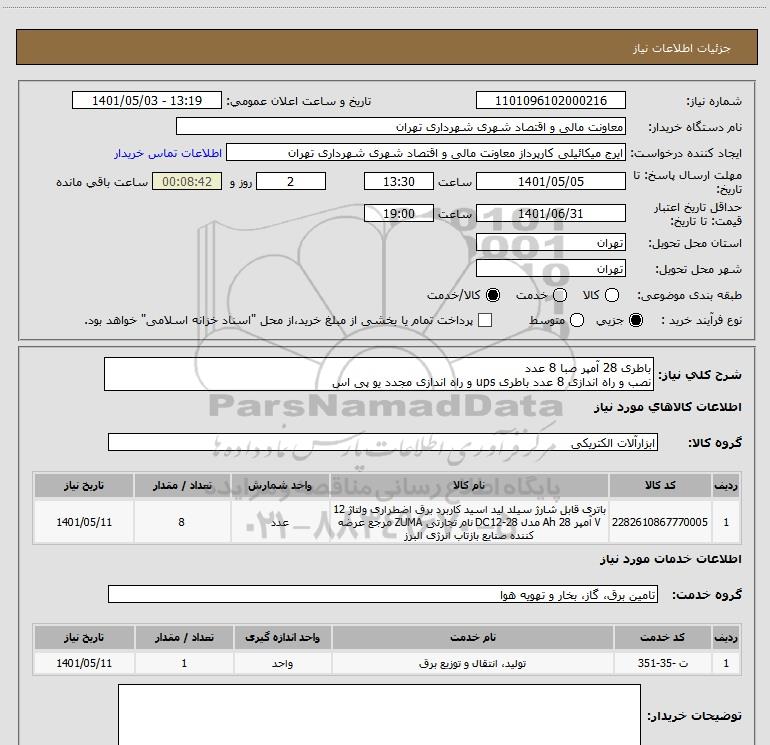Click the کد خدمت column header
This screenshot has height=745, width=770.
662,637
